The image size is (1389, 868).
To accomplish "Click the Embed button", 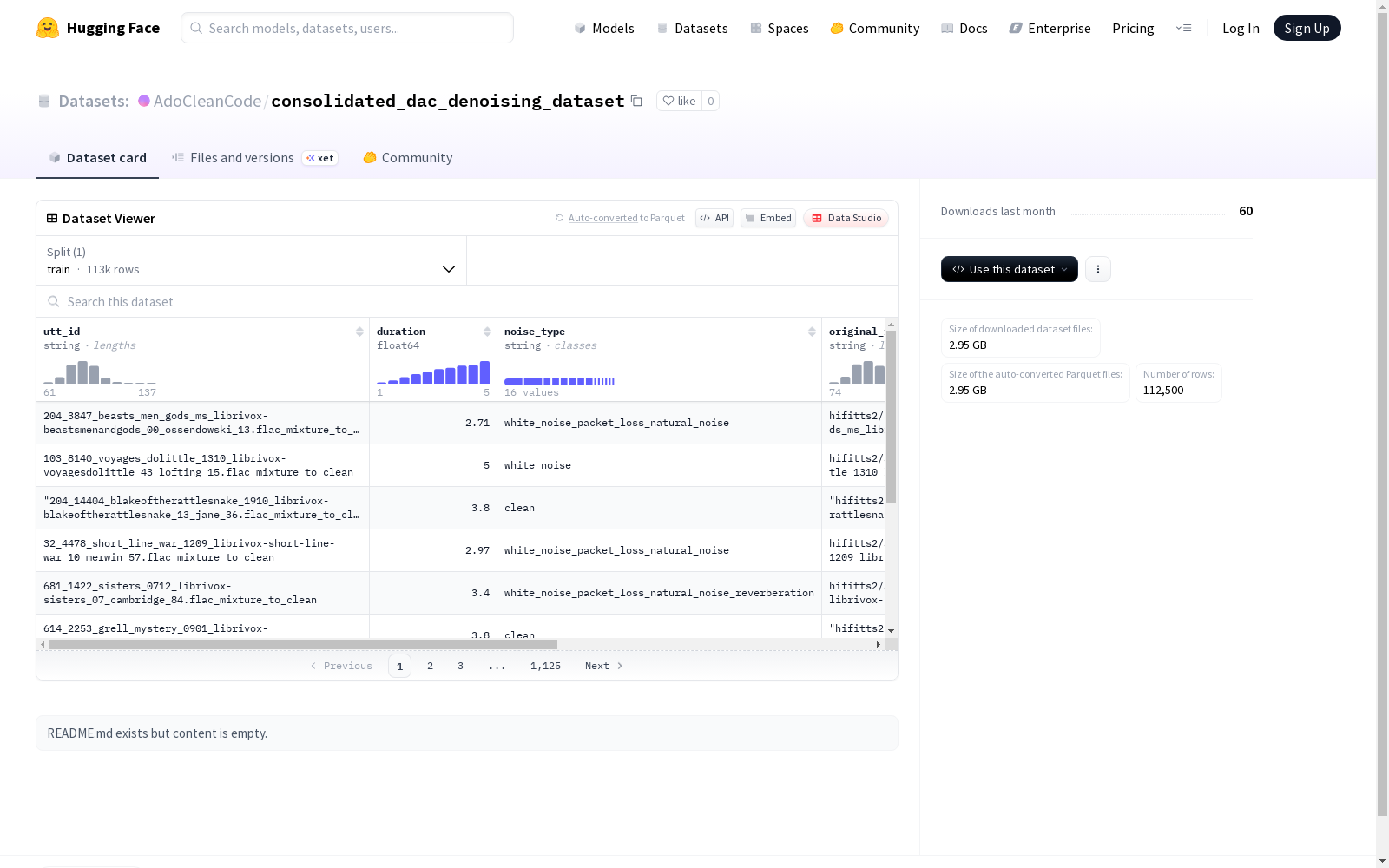I will click(768, 218).
